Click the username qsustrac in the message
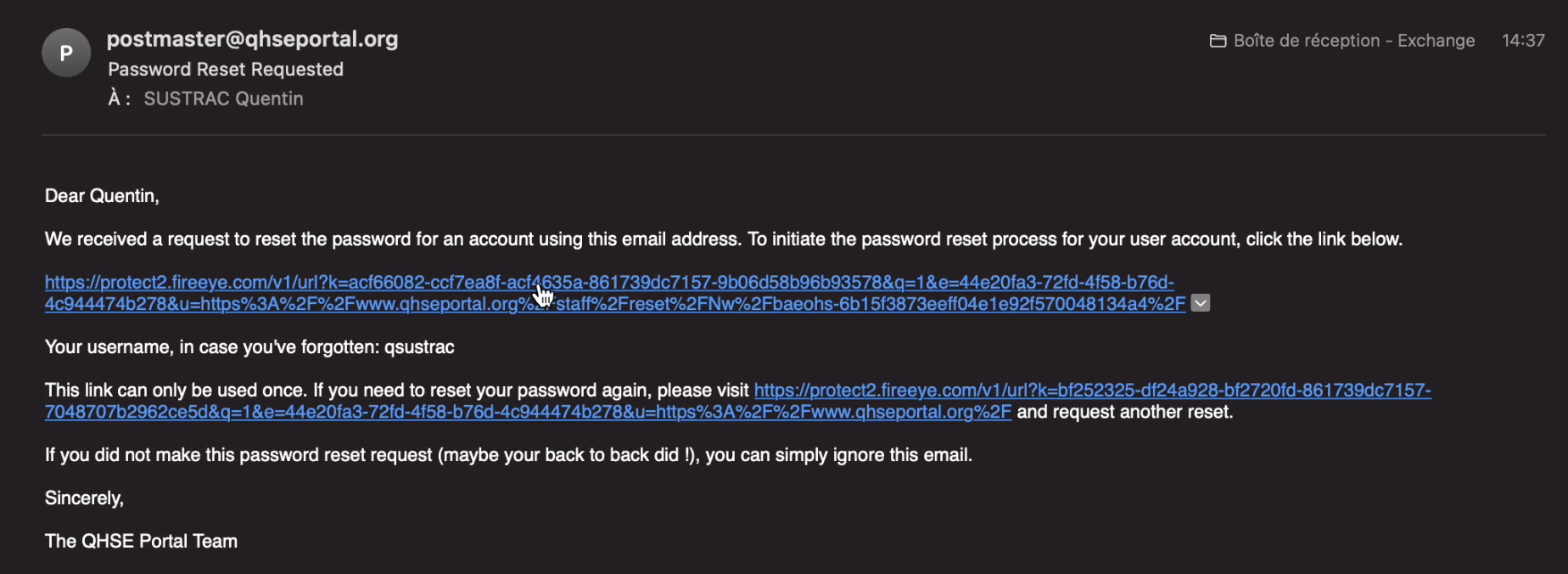Image resolution: width=1568 pixels, height=574 pixels. point(419,347)
